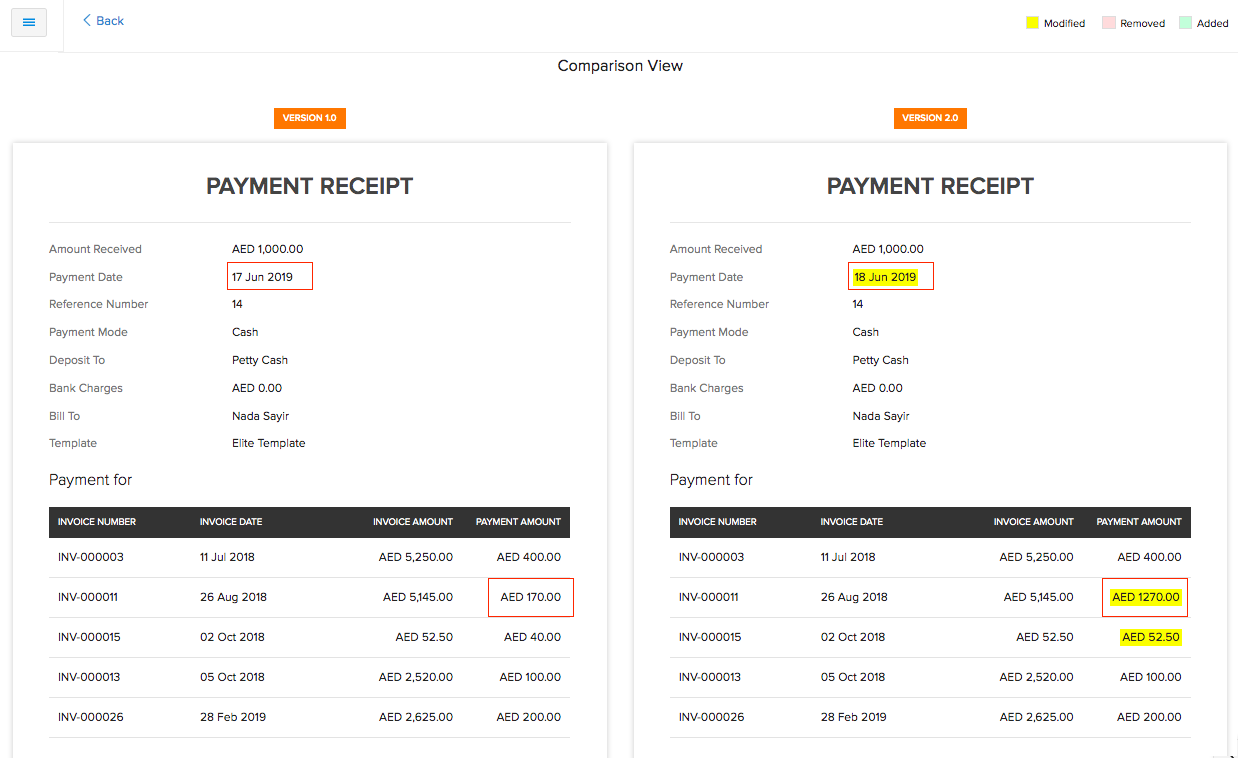Select the Version 2.0 badge
The height and width of the screenshot is (758, 1238).
click(x=930, y=118)
